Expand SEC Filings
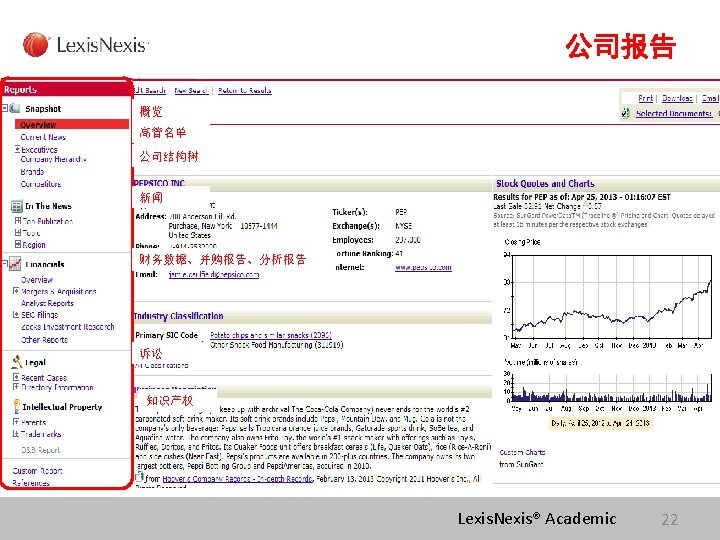Image resolution: width=720 pixels, height=540 pixels. pyautogui.click(x=16, y=314)
